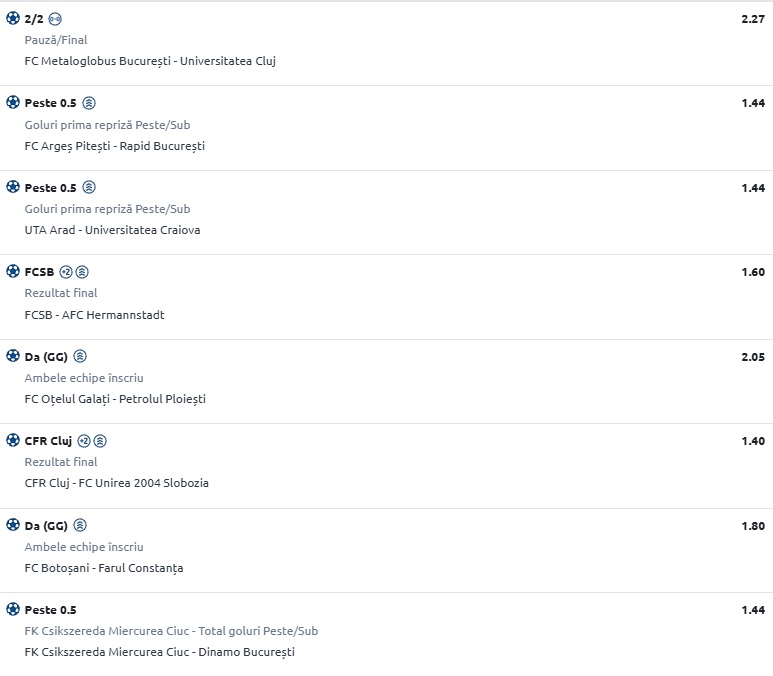Open the FC Metaloglobus București - Universitatea Cluj match
The height and width of the screenshot is (676, 773).
(150, 61)
